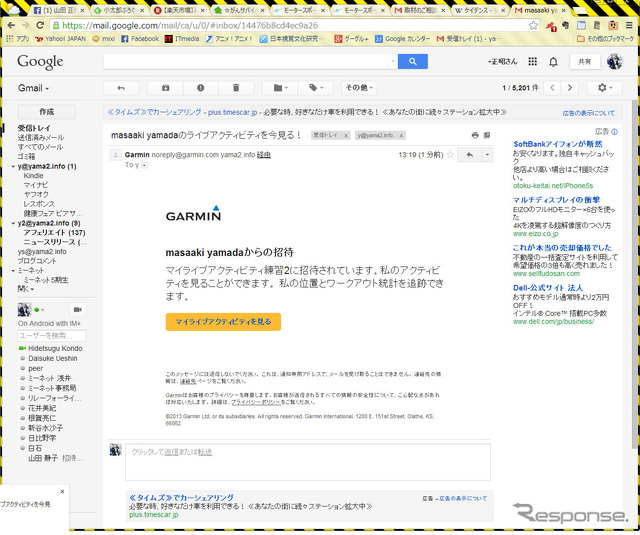Click +正昭さん Google+ profile link
This screenshot has width=640, height=535.
(x=502, y=62)
